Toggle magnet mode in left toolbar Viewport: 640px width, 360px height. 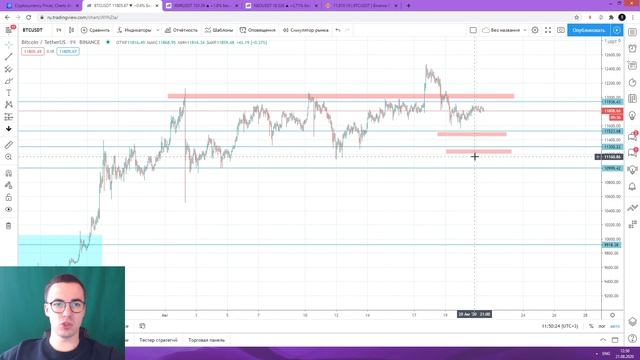(x=9, y=173)
